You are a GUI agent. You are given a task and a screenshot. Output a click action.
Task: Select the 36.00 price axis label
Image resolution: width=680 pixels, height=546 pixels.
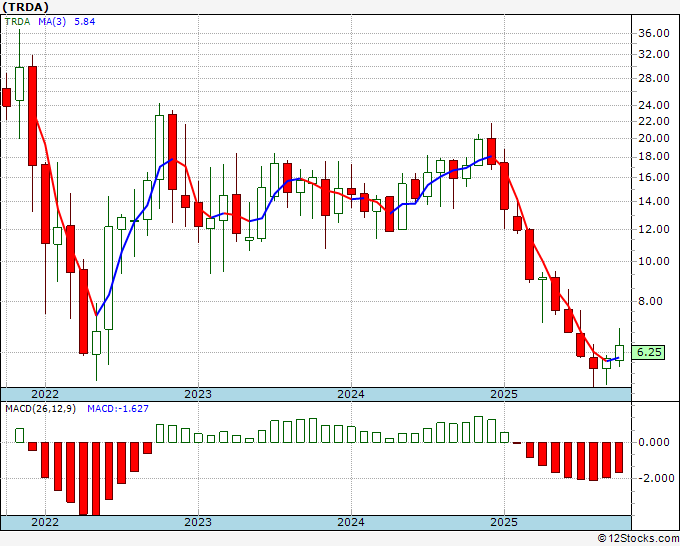click(x=654, y=34)
